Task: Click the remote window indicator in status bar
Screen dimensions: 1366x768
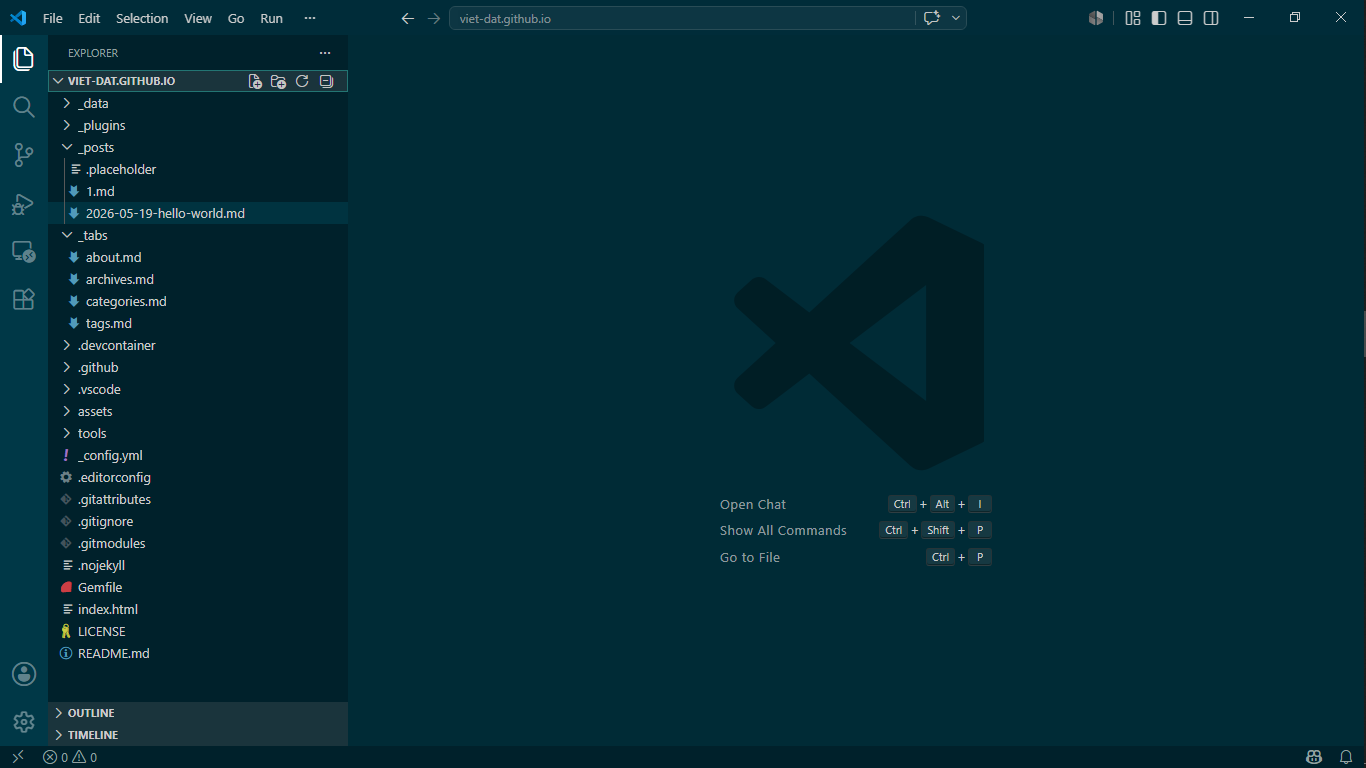Action: 18,757
